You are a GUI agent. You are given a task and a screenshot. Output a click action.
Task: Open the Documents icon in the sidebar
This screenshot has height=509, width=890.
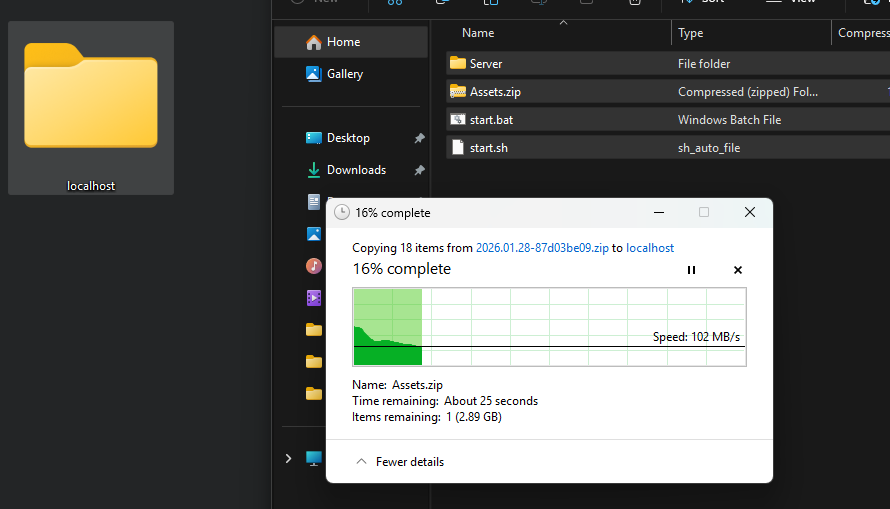[x=313, y=201]
